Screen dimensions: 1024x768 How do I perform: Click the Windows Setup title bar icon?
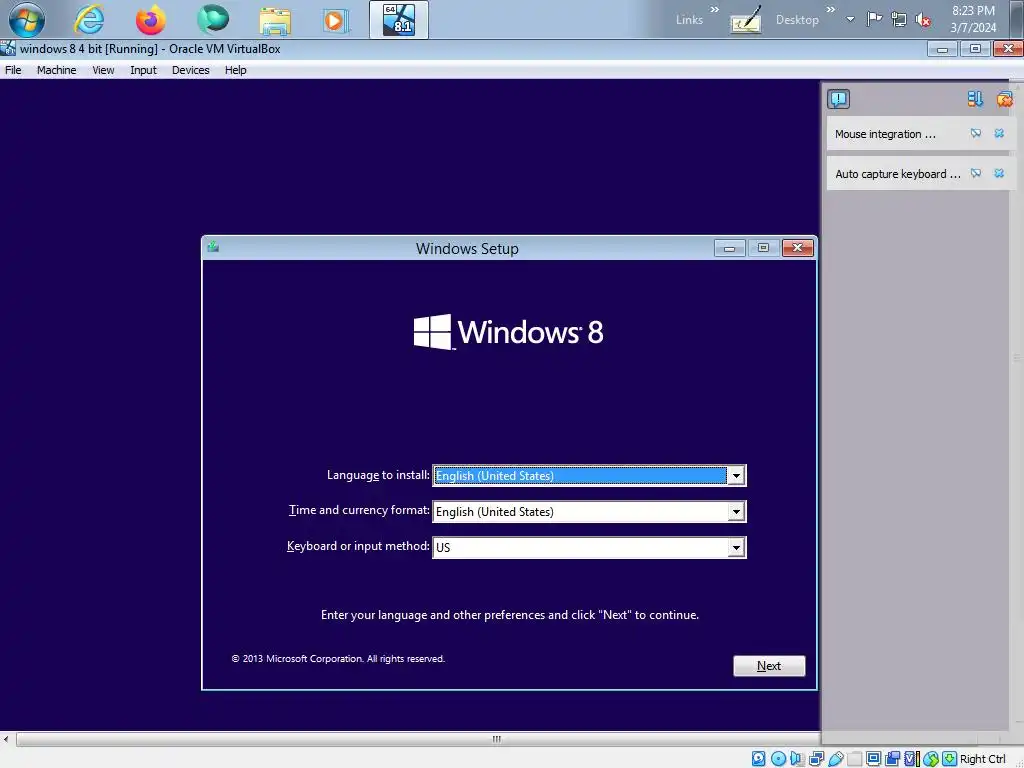point(213,247)
